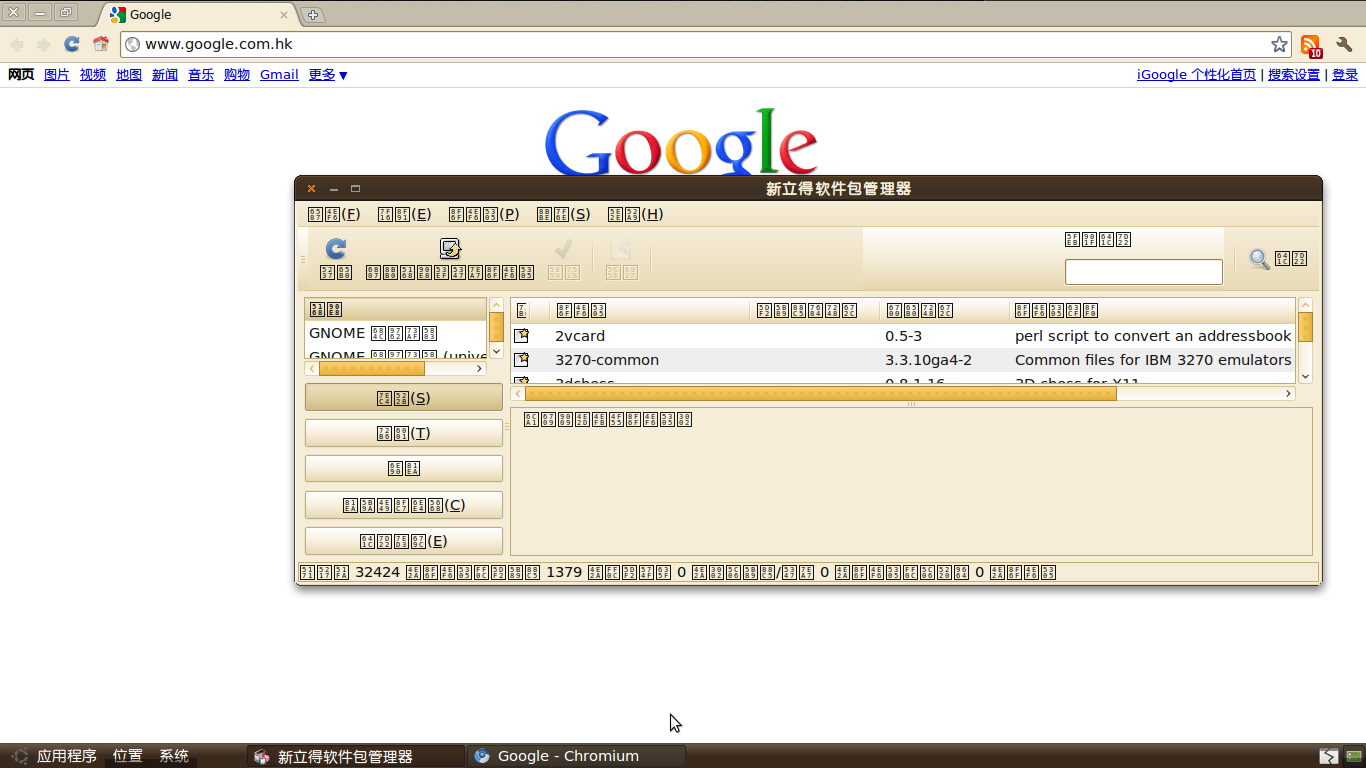Viewport: 1366px width, 768px height.
Task: Open the RSS feed extension icon
Action: 1310,45
